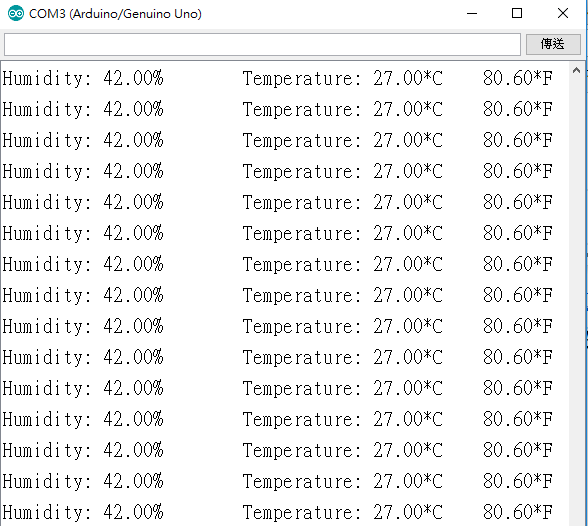Focus the serial message input field
Viewport: 588px width, 526px height.
262,44
